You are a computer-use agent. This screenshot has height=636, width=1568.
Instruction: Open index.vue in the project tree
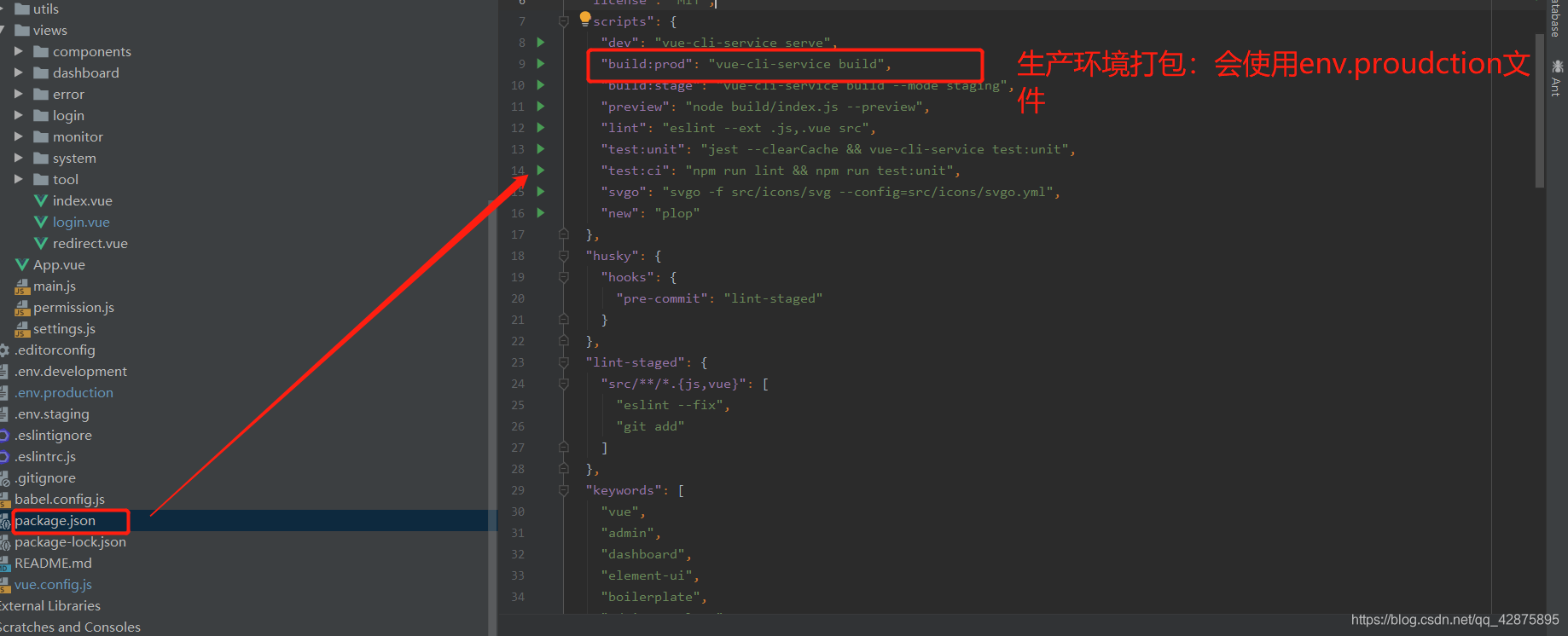(83, 200)
